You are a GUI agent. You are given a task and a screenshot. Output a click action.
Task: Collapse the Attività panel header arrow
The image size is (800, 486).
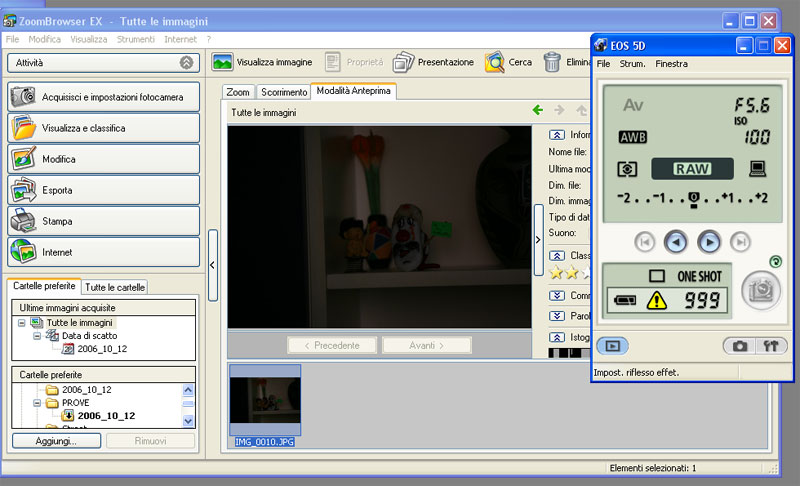(x=186, y=63)
